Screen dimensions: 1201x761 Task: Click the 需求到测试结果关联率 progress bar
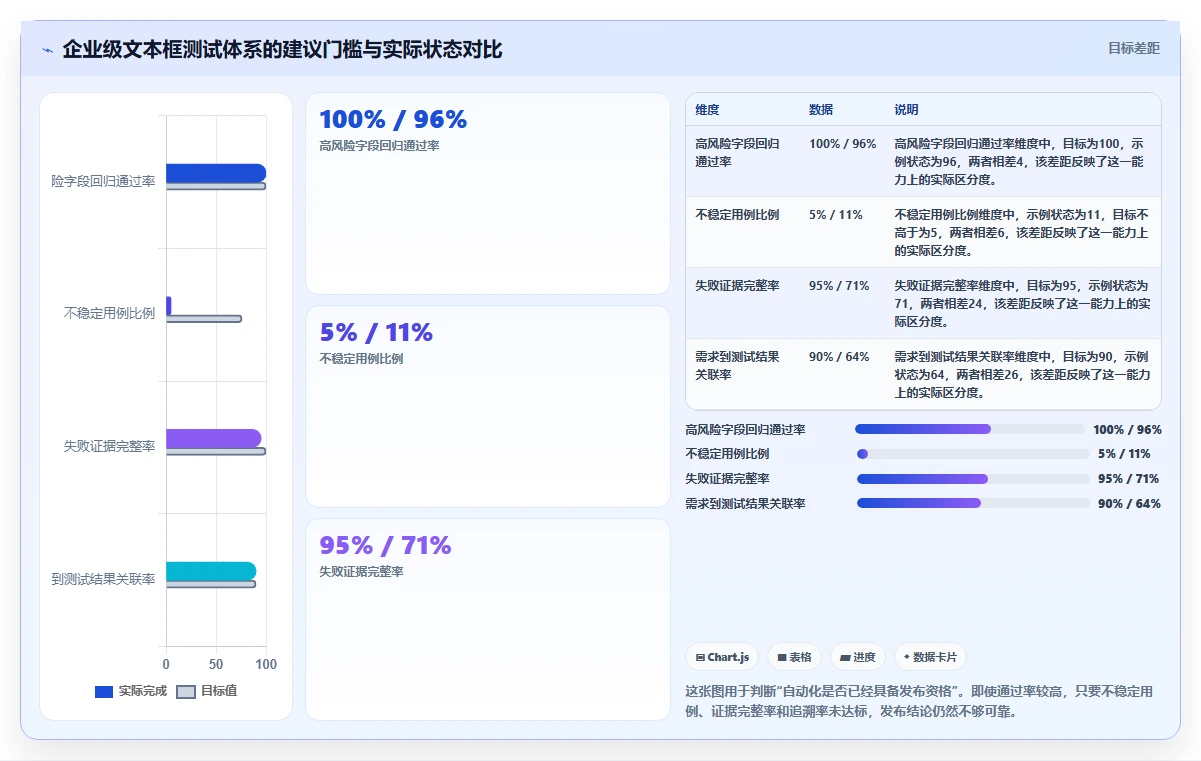tap(972, 503)
